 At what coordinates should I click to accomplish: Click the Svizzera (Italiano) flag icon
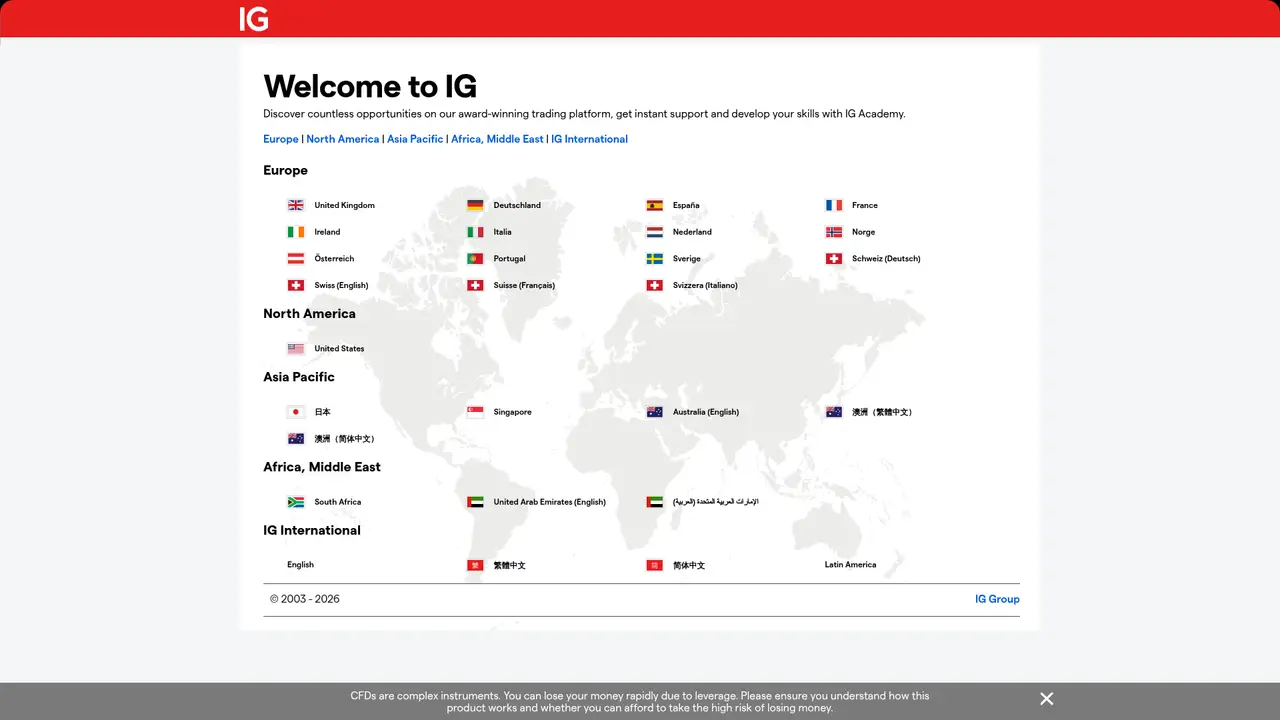coord(655,285)
